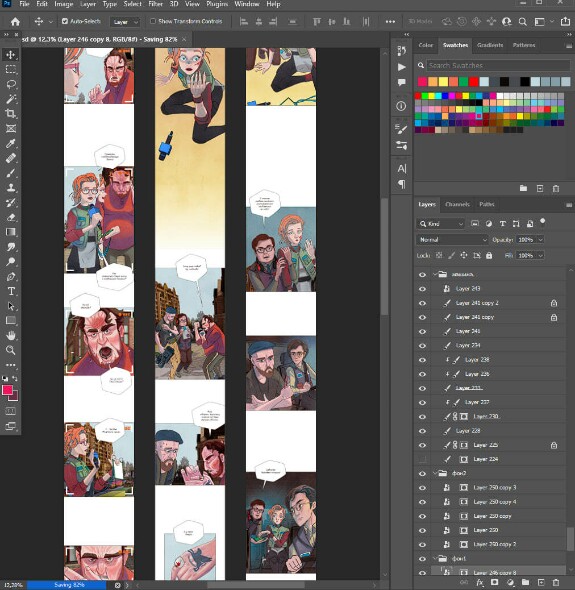Select the Crop tool
The image size is (575, 590).
click(11, 114)
